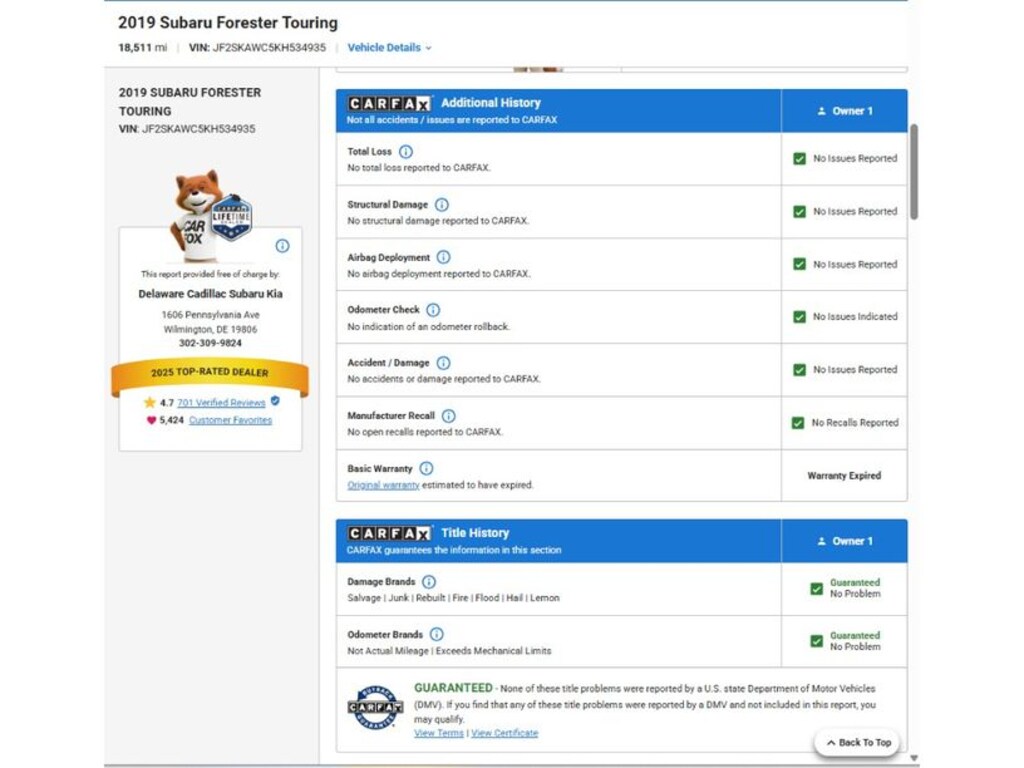Click 2019 Subaru Forester Touring heading

coord(228,23)
